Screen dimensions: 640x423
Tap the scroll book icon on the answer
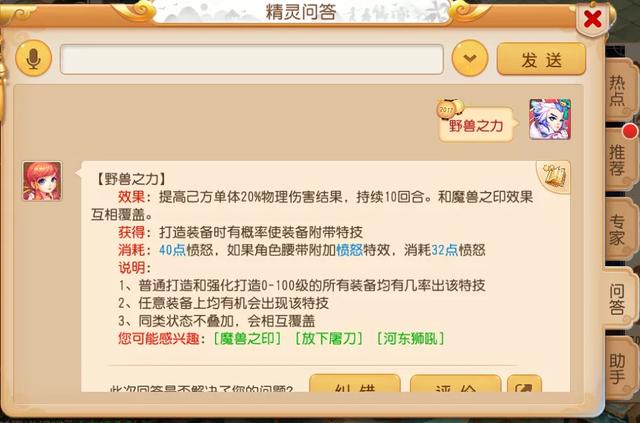click(556, 176)
